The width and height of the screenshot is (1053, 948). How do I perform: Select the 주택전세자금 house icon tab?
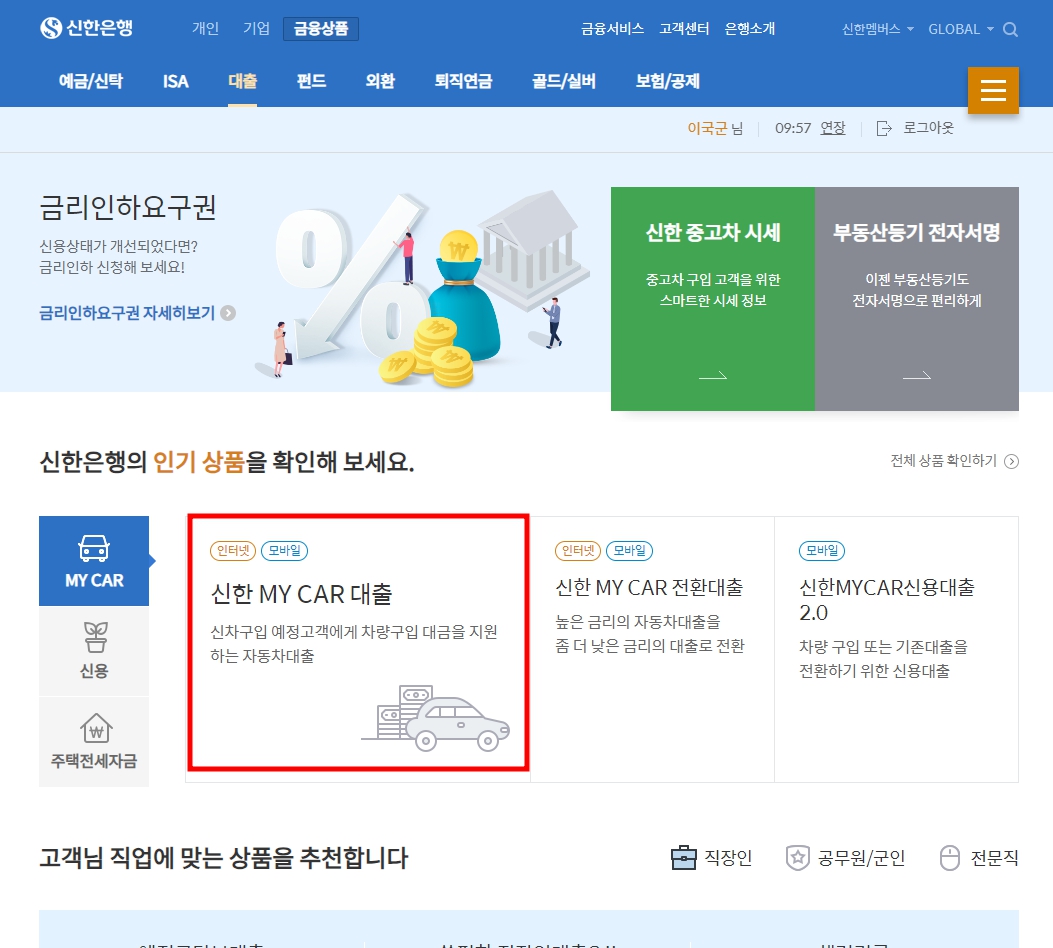coord(94,741)
